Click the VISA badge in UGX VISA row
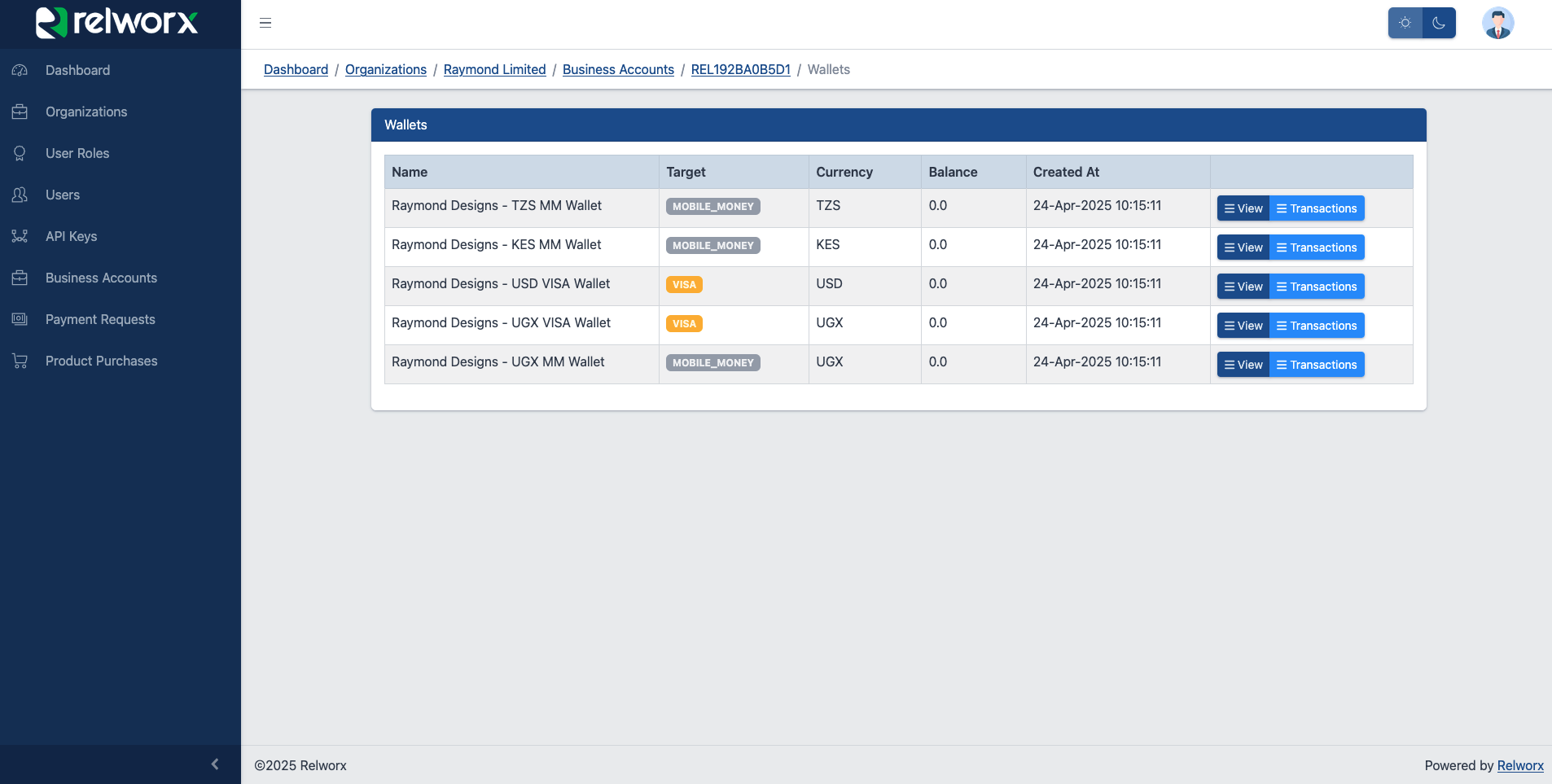The height and width of the screenshot is (784, 1552). 684,324
